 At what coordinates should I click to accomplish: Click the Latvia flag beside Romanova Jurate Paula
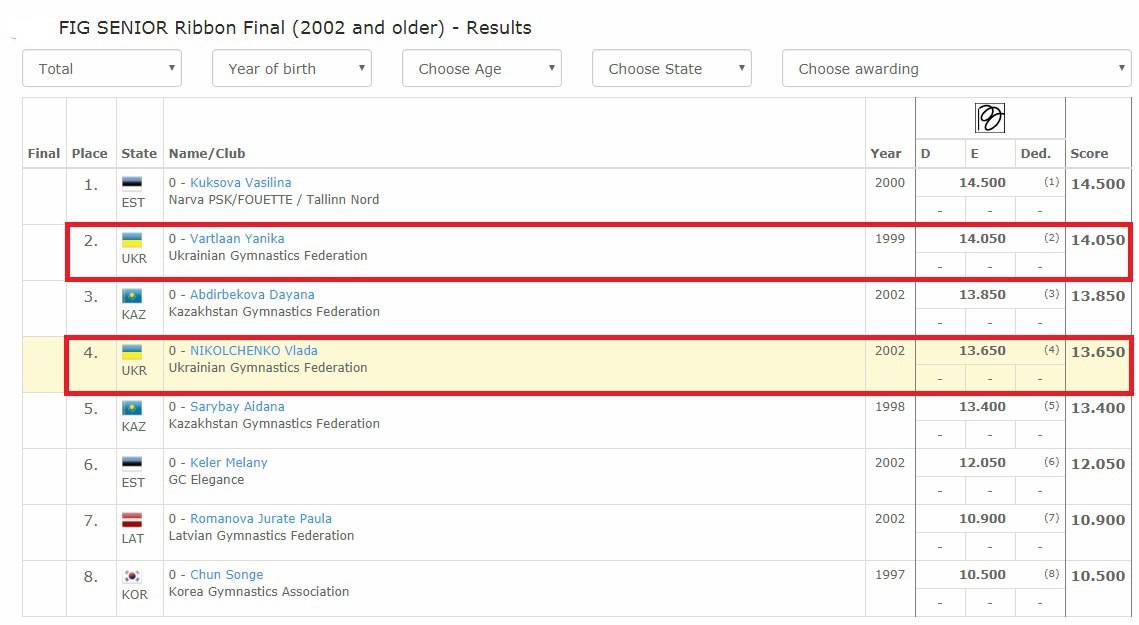[x=132, y=520]
